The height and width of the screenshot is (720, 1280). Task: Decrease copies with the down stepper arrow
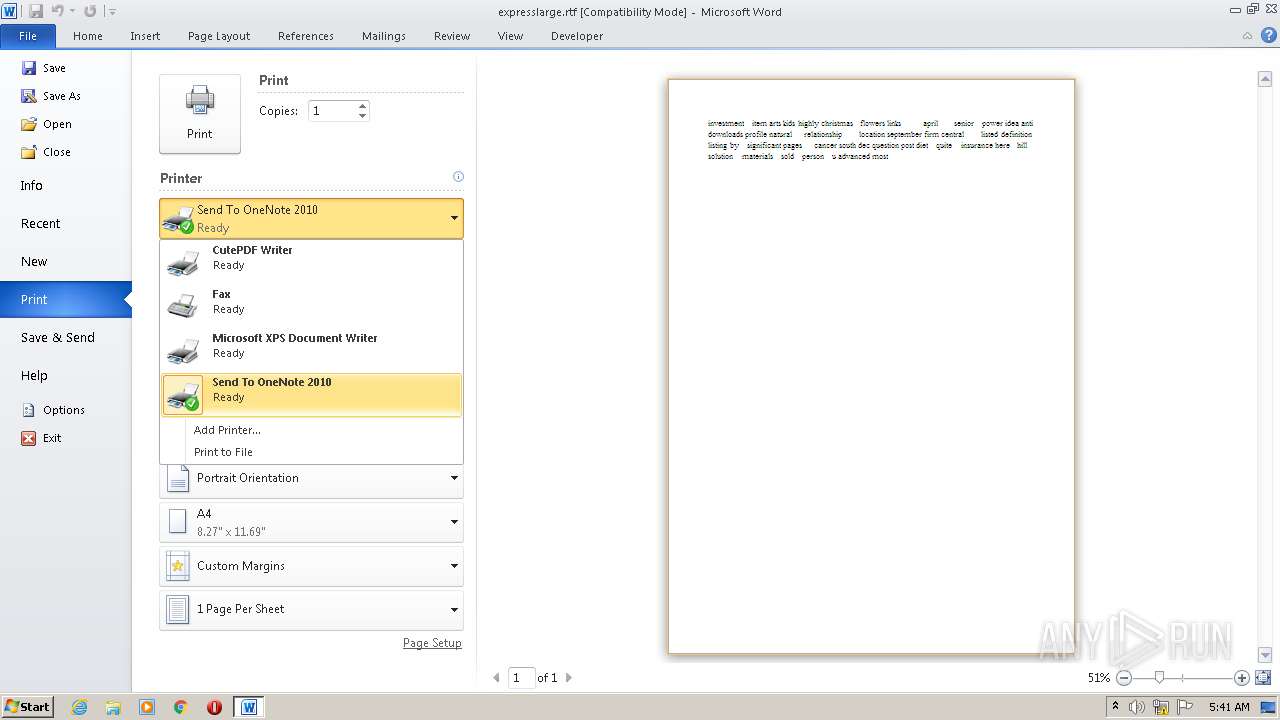363,116
